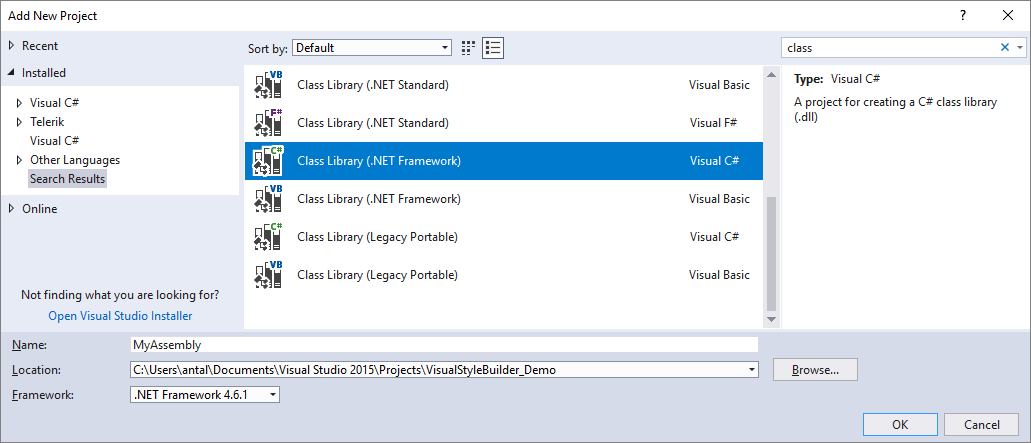Open Visual Studio Installer link
The image size is (1031, 443).
(120, 315)
